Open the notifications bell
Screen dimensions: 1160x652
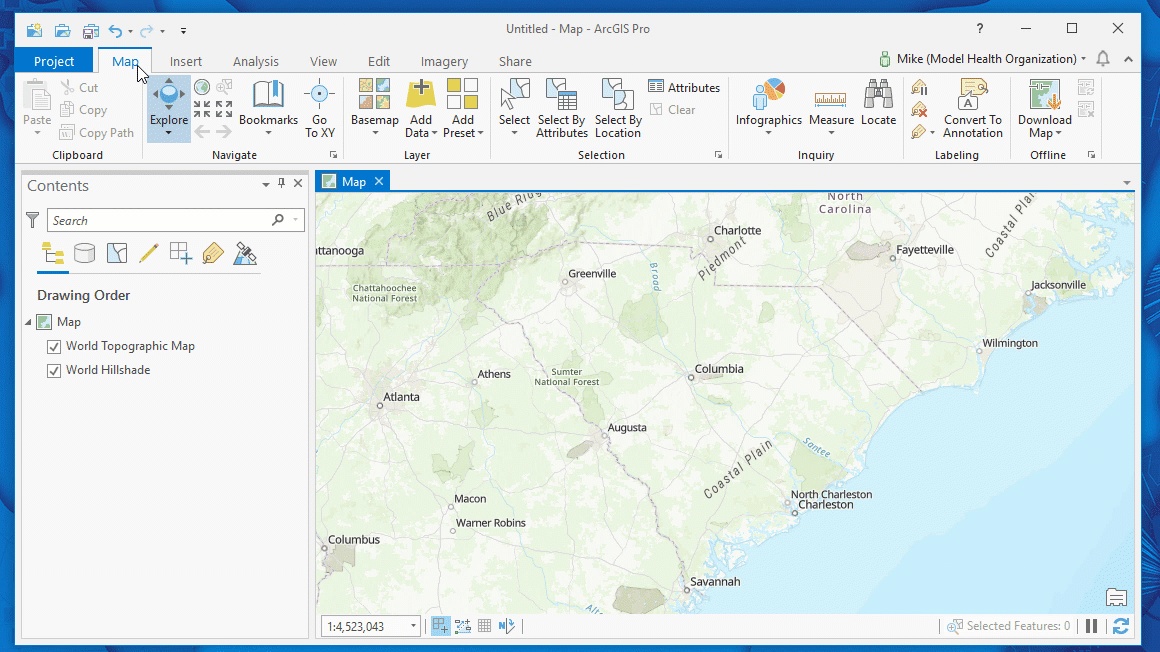[x=1102, y=58]
